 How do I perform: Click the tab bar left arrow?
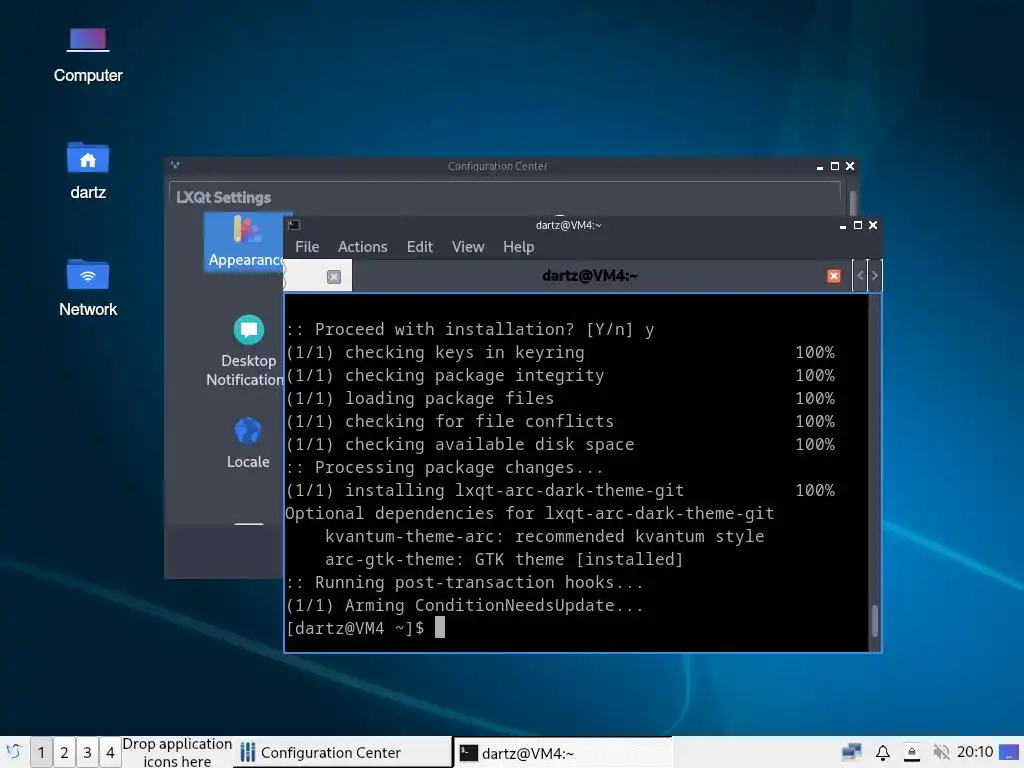860,276
